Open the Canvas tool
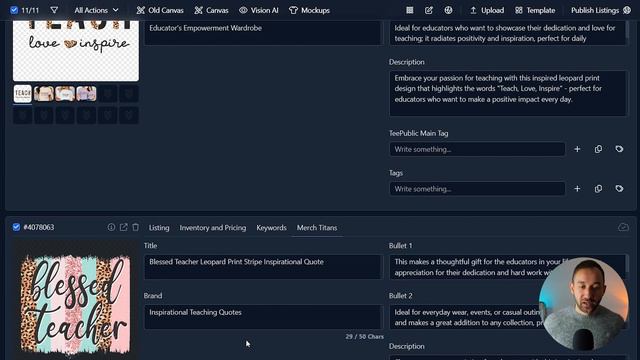 click(x=211, y=10)
